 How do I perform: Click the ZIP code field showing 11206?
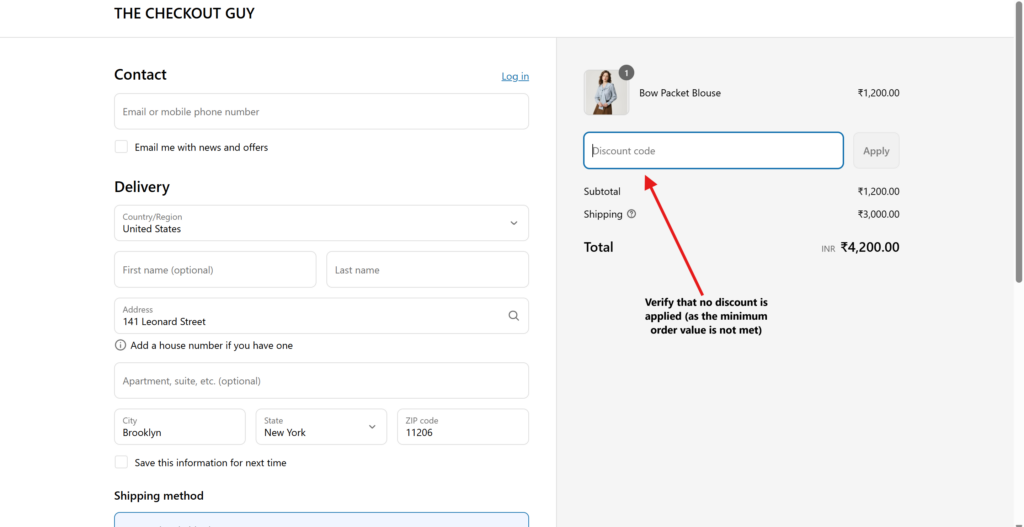pos(462,427)
